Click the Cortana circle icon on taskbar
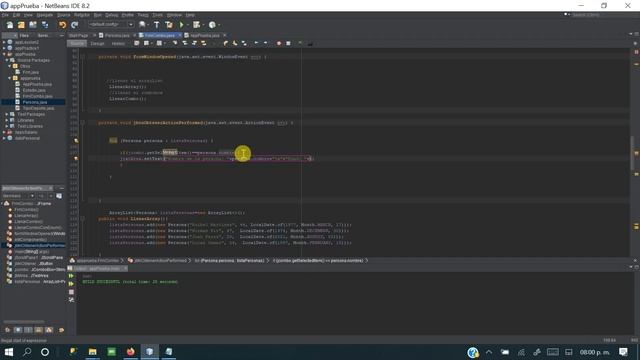The height and width of the screenshot is (360, 640). [x=45, y=352]
